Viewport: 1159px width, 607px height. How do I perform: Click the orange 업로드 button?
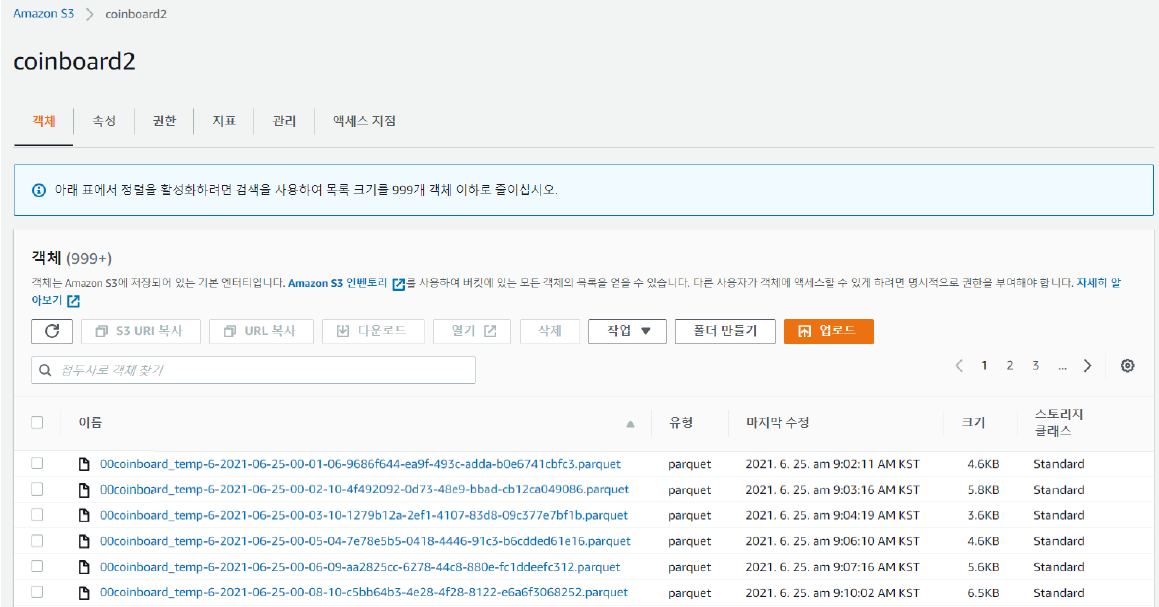[x=829, y=331]
